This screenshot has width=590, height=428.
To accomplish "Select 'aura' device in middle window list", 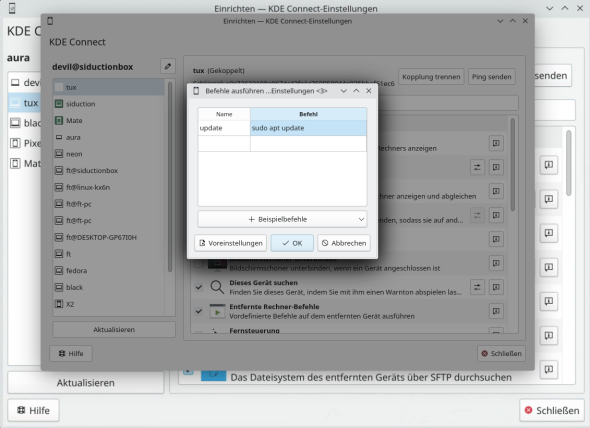I will (x=109, y=137).
